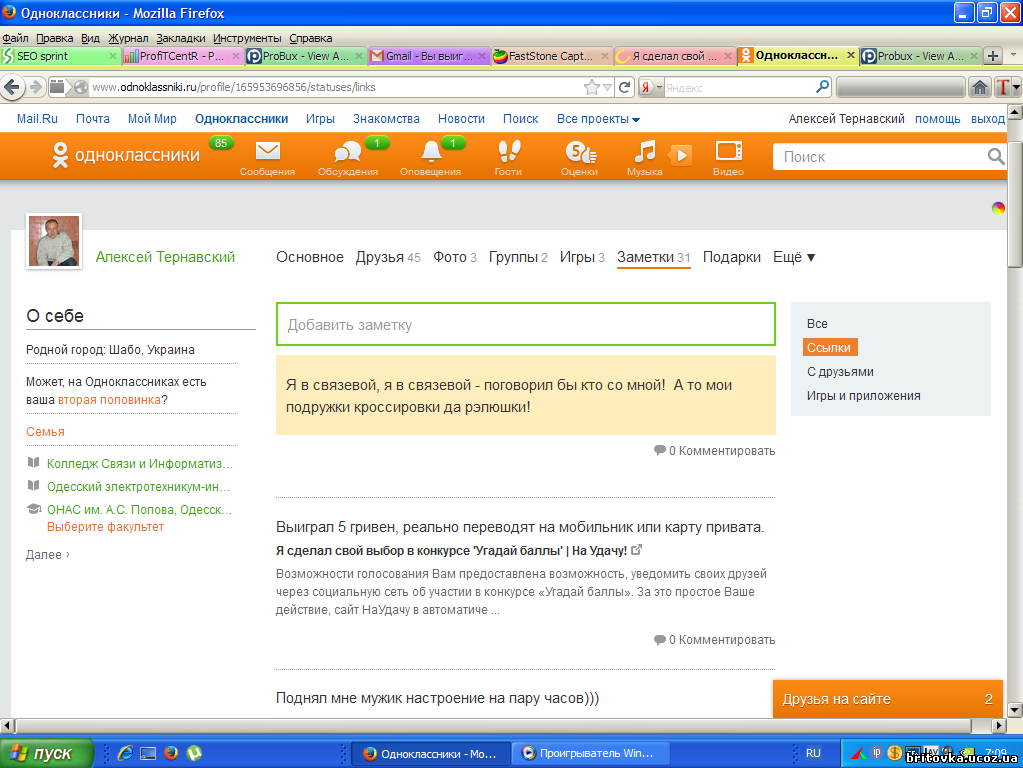
Task: Filter notes by Все
Action: [x=817, y=324]
